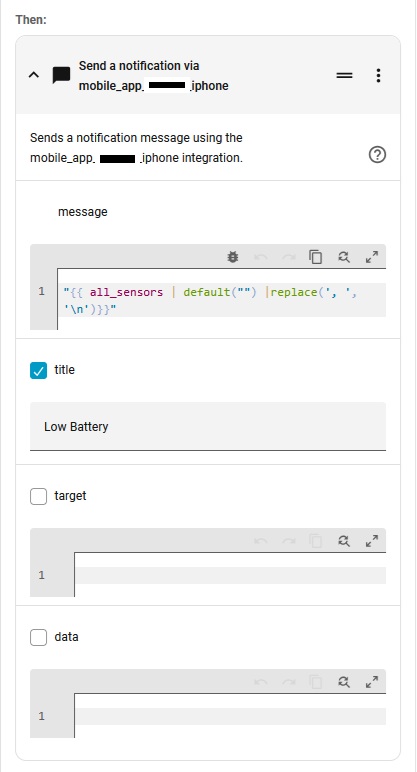Expand data editor to fullscreen

pos(372,682)
